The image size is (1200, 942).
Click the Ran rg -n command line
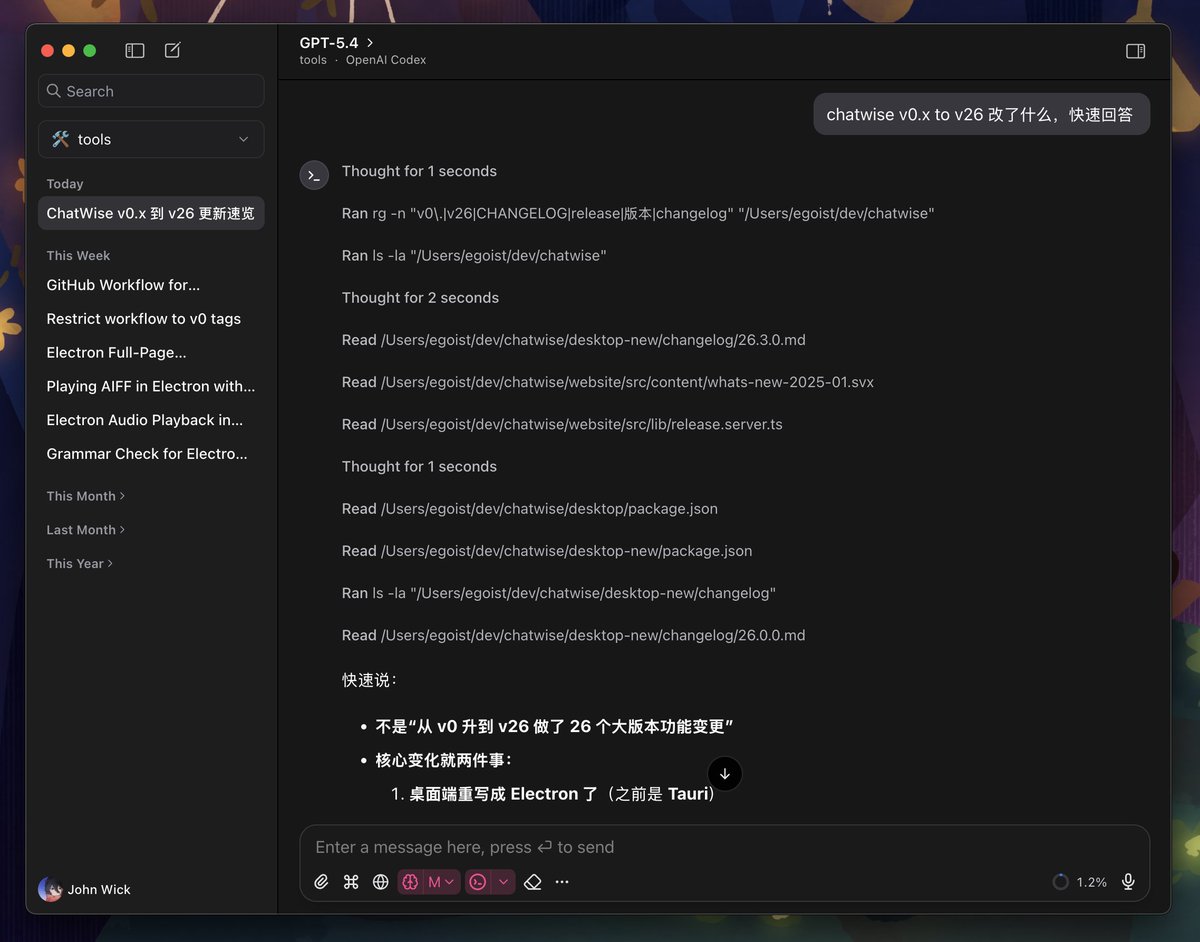[638, 213]
